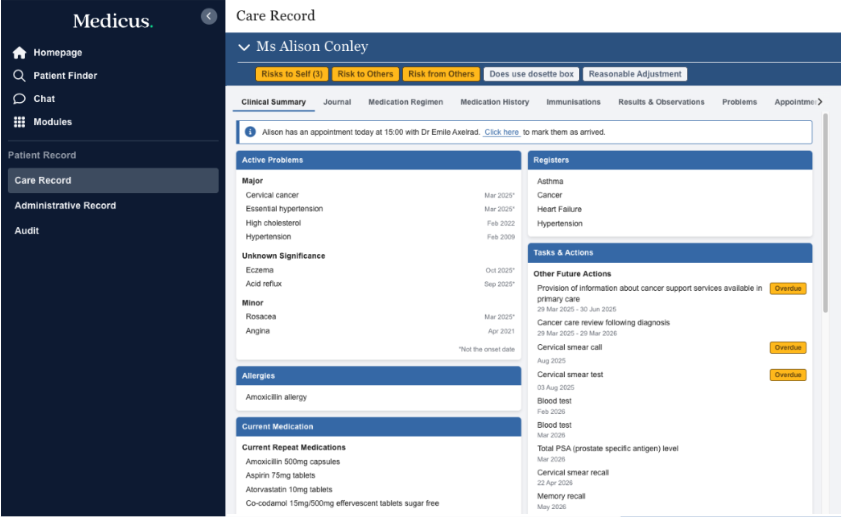Open the Modules grid icon

[19, 122]
